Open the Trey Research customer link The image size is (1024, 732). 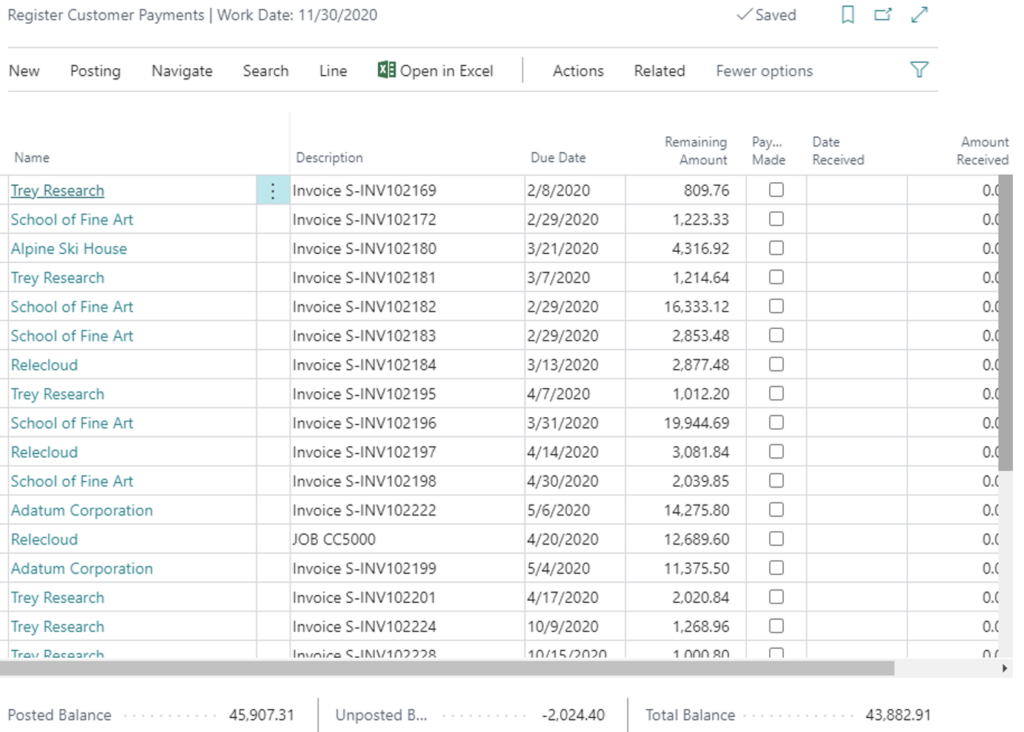click(x=57, y=190)
